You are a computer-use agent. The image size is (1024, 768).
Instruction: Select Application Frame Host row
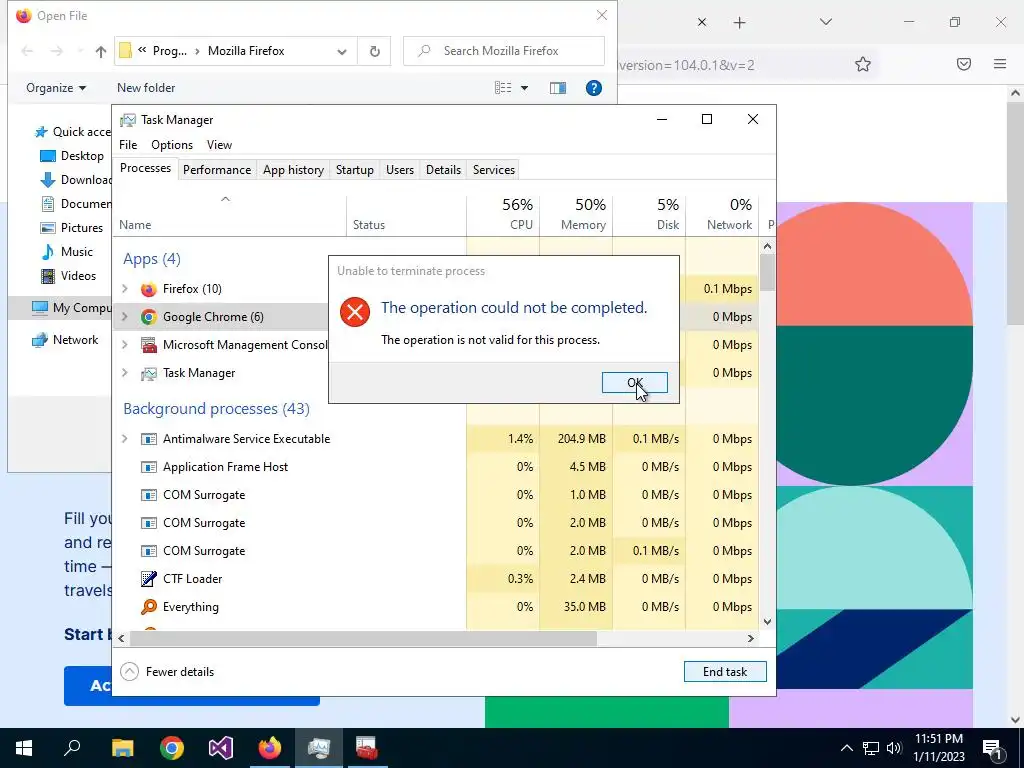(435, 467)
